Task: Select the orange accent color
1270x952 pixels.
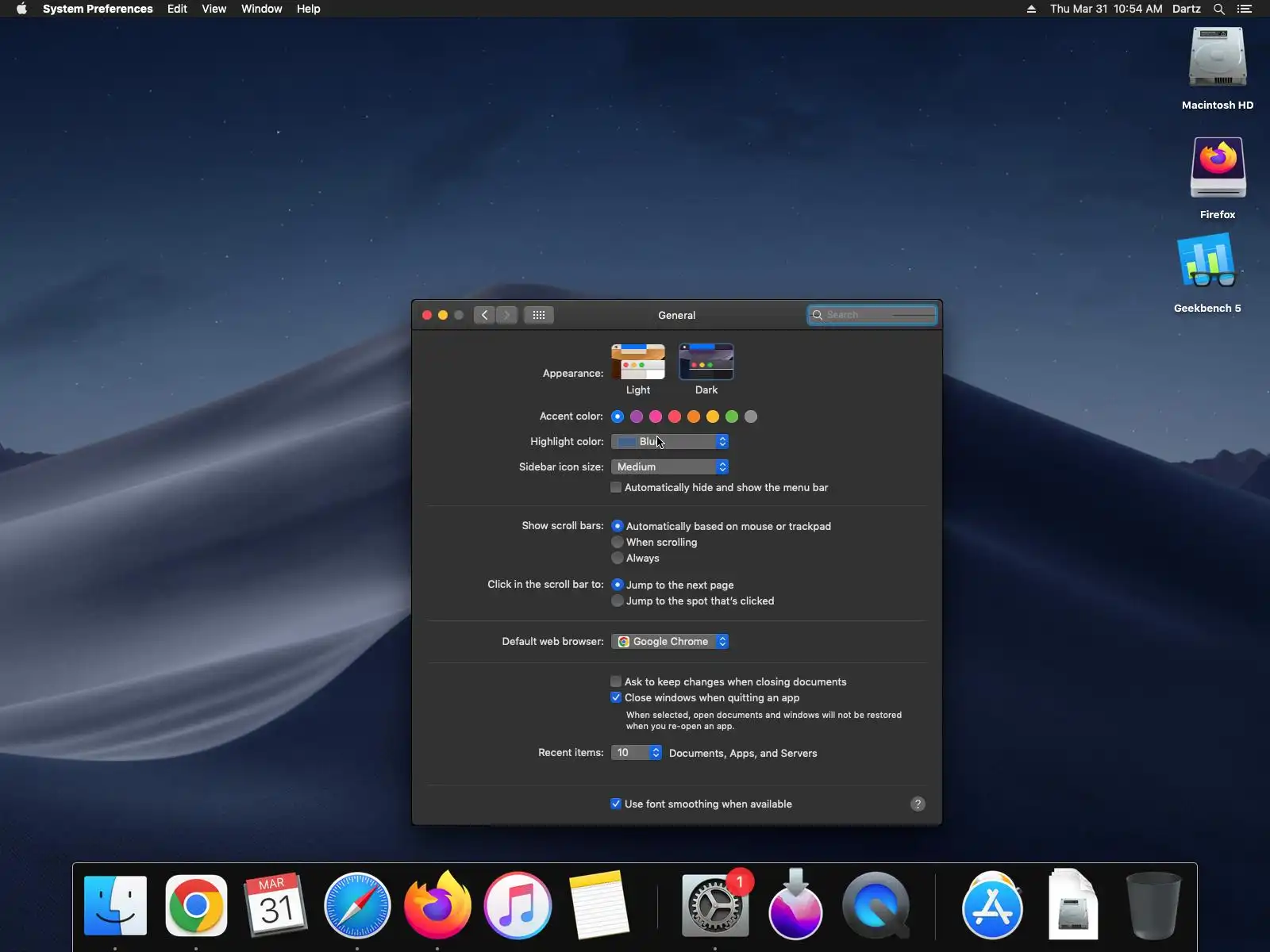Action: (694, 416)
